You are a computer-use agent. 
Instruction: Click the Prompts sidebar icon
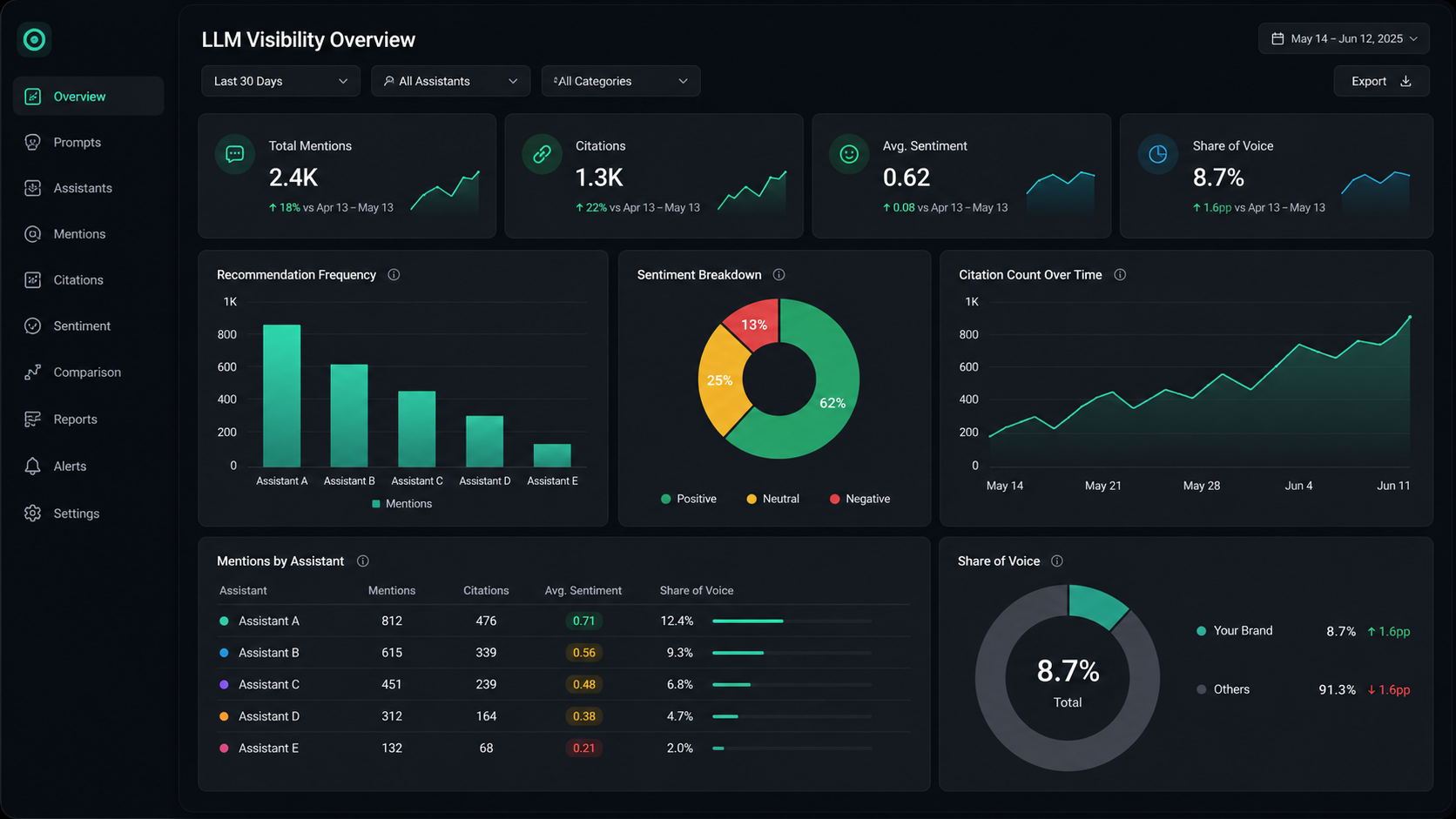coord(33,142)
